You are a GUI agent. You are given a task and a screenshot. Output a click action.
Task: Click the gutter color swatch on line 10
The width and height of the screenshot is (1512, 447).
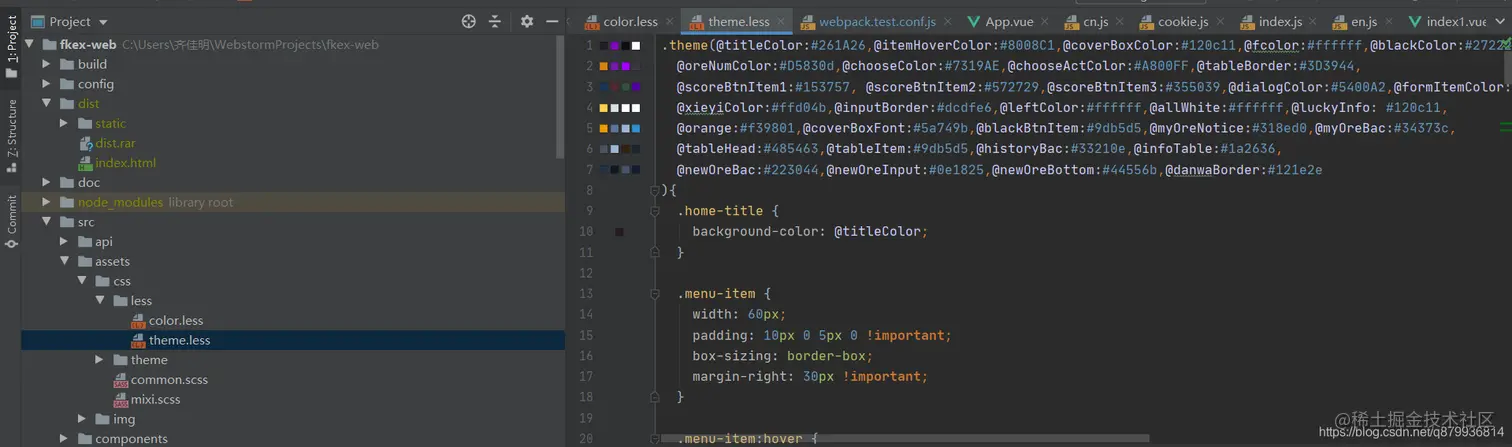pyautogui.click(x=620, y=232)
